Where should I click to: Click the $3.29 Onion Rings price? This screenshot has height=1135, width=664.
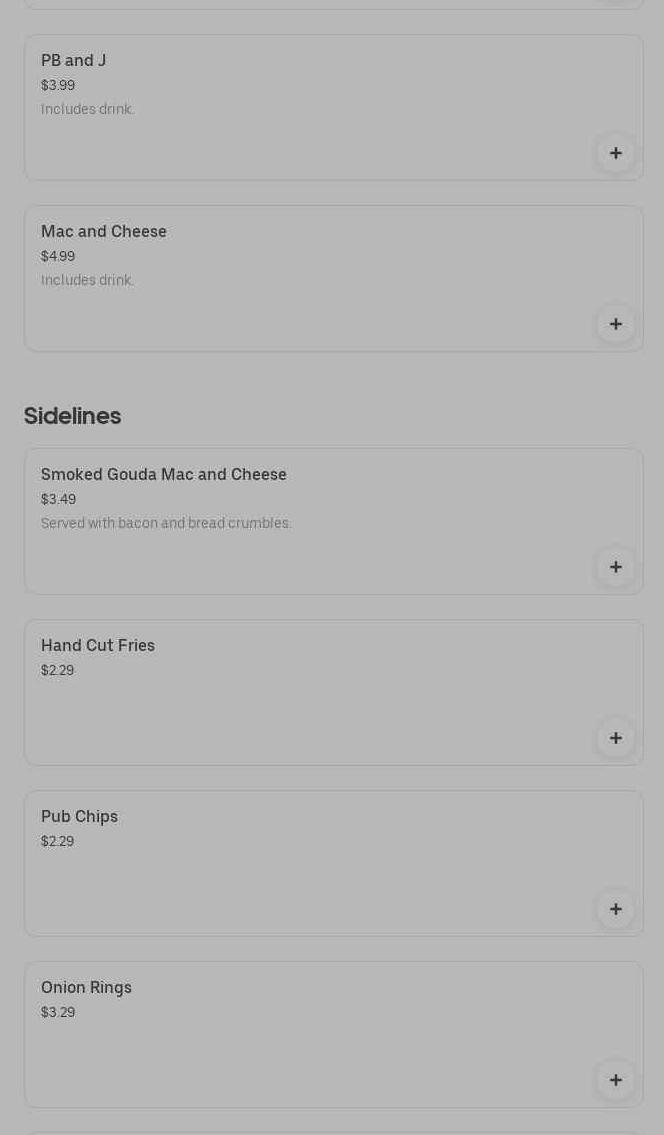58,1013
